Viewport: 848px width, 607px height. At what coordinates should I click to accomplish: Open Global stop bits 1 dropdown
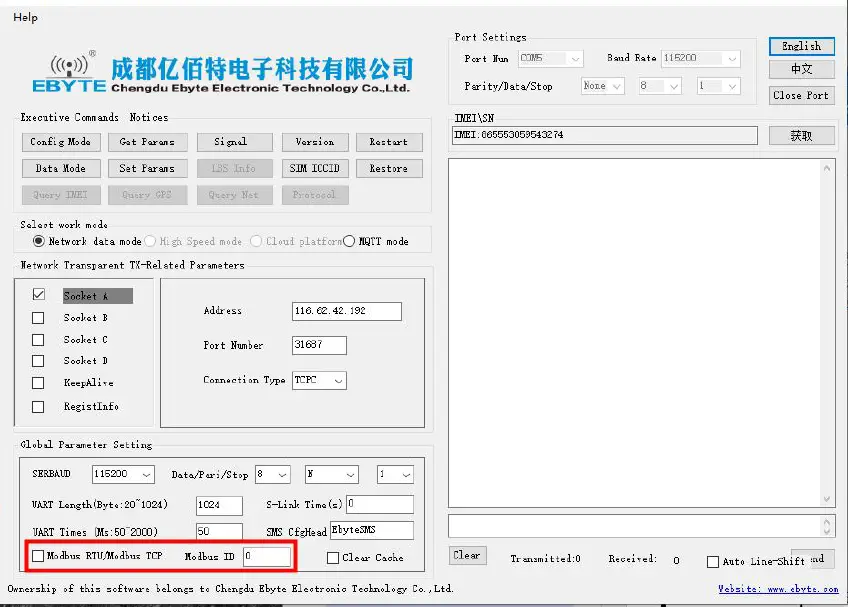point(395,474)
